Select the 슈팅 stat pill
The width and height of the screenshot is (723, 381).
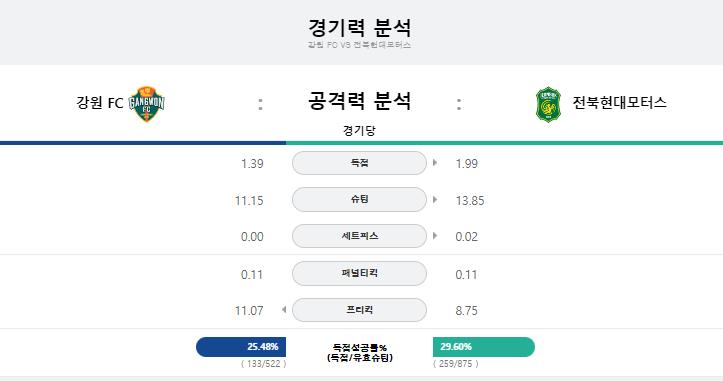coord(359,199)
